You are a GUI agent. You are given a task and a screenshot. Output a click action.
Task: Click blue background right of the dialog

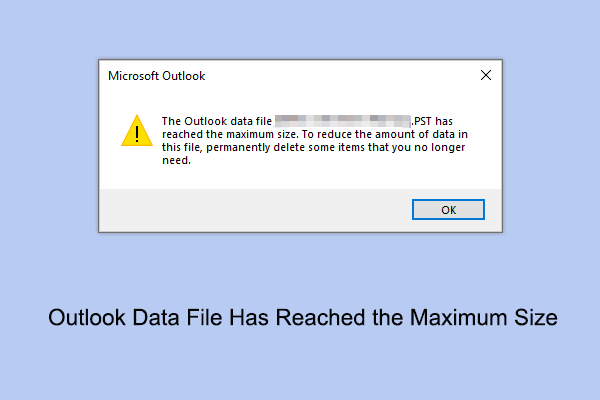tap(552, 150)
